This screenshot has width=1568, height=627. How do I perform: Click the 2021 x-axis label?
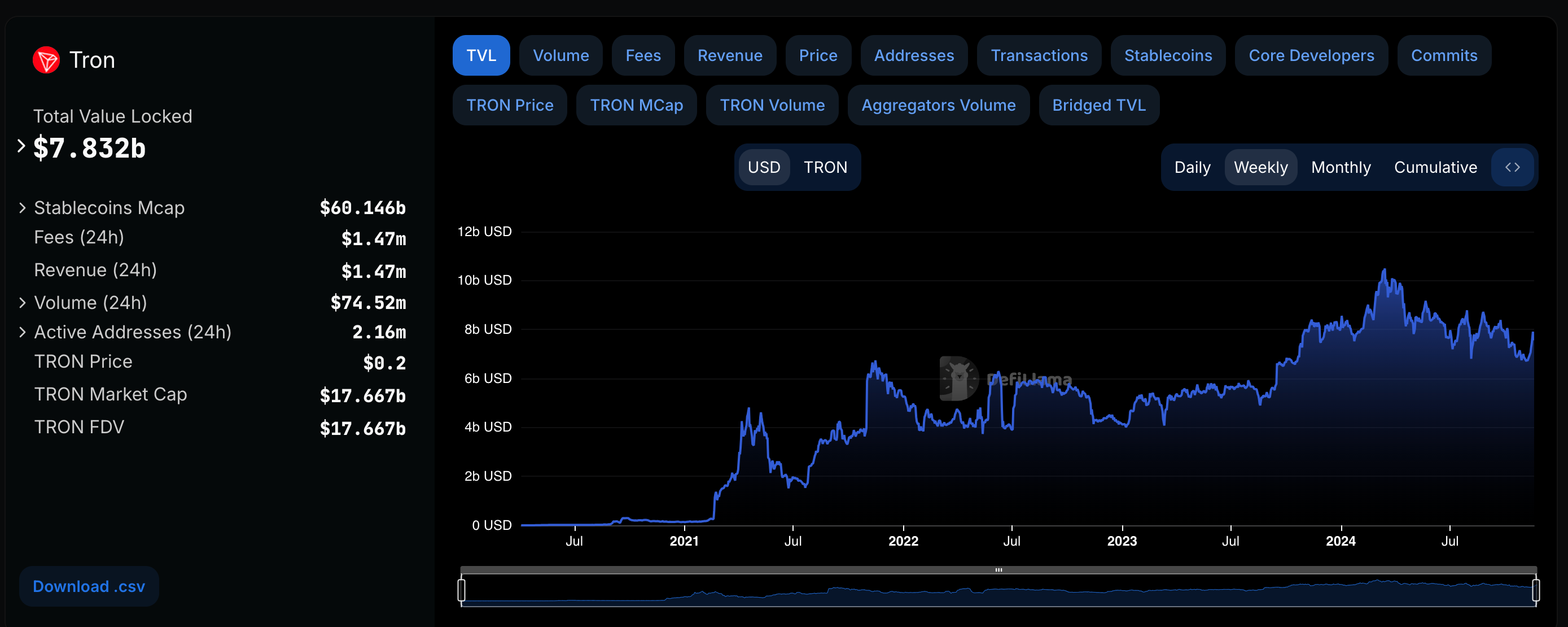point(684,541)
